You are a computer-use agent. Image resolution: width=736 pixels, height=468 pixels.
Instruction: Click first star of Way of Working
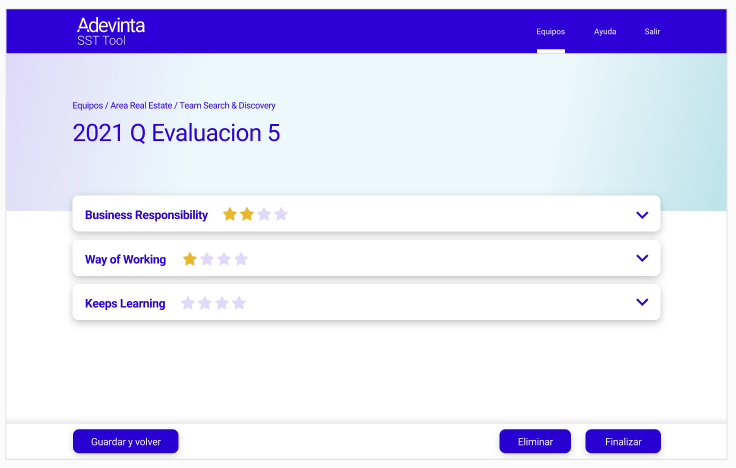pos(190,259)
